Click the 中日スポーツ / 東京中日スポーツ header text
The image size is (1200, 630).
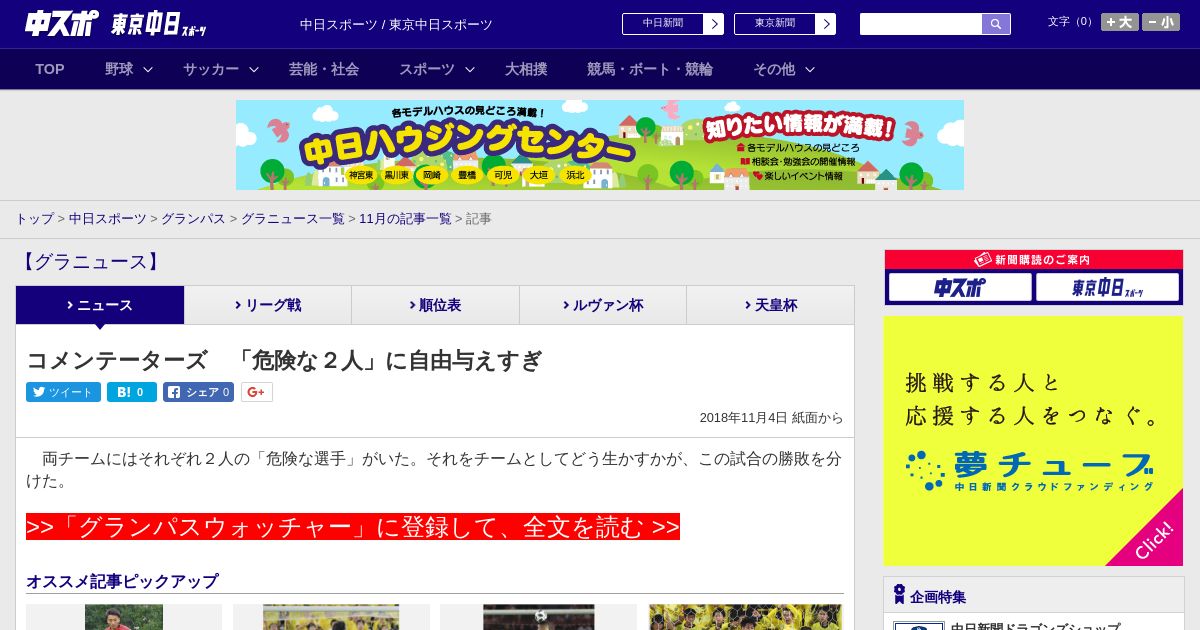tap(396, 24)
